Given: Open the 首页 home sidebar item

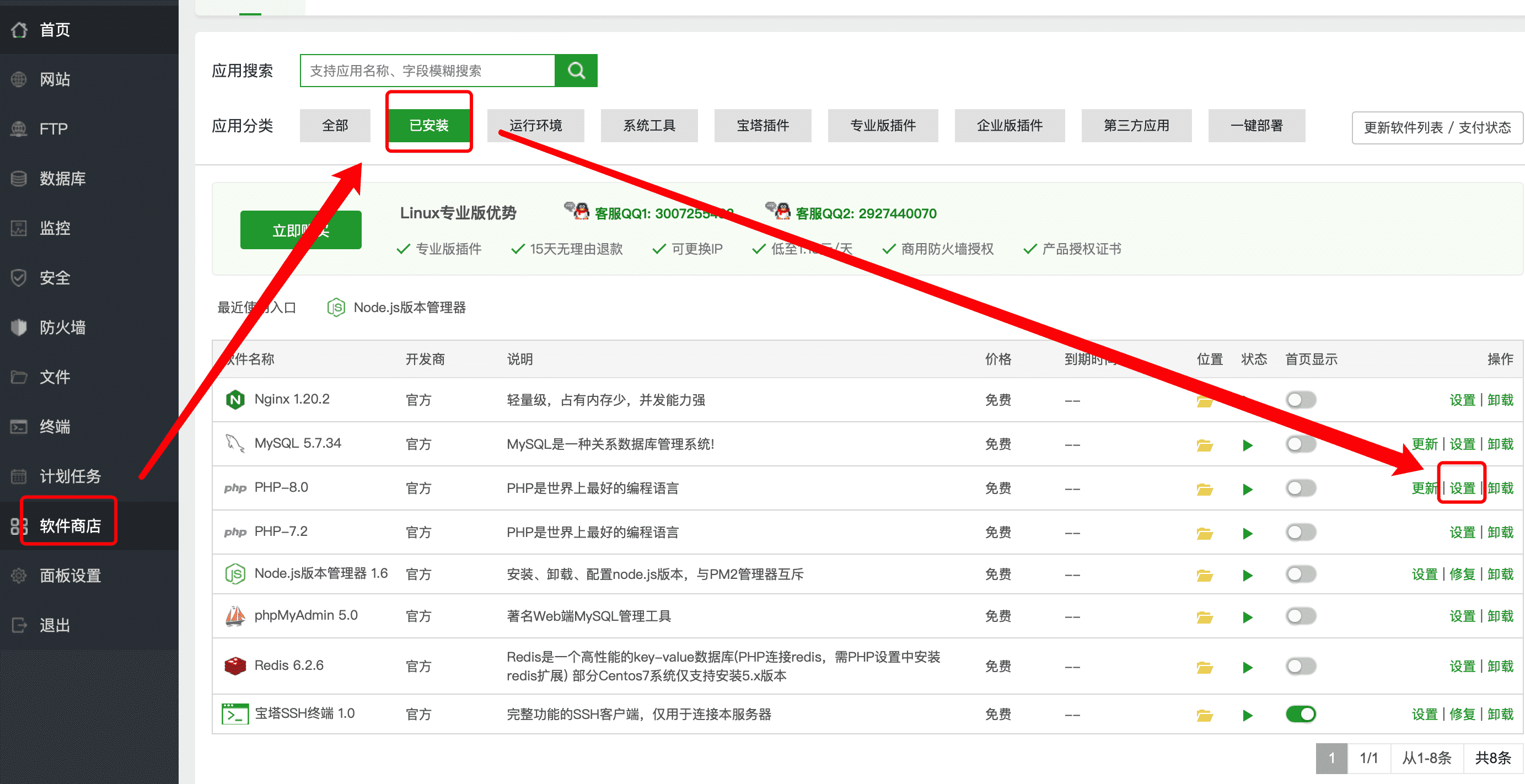Looking at the screenshot, I should tap(89, 29).
